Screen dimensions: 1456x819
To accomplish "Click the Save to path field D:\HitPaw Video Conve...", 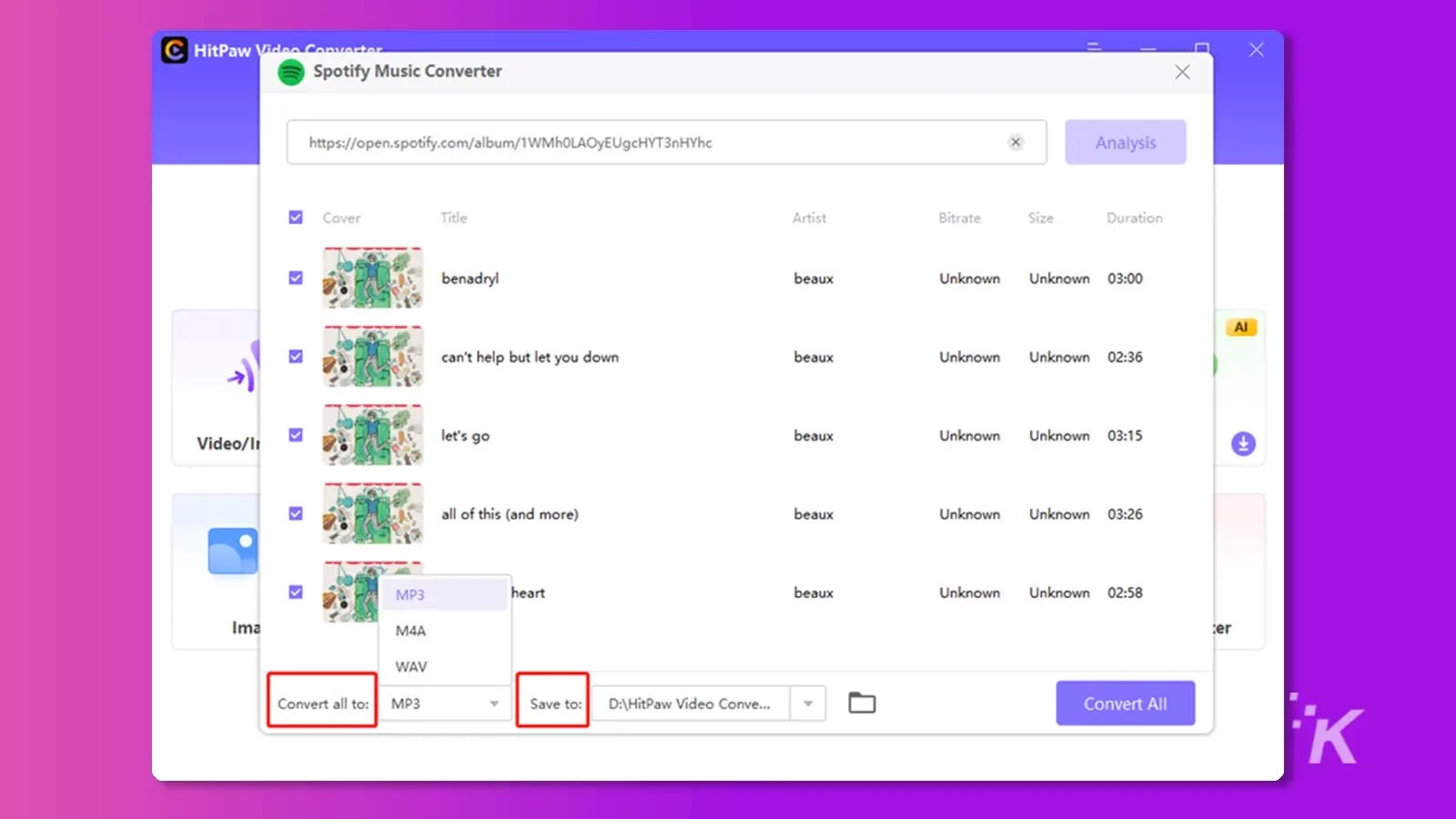I will (x=691, y=703).
